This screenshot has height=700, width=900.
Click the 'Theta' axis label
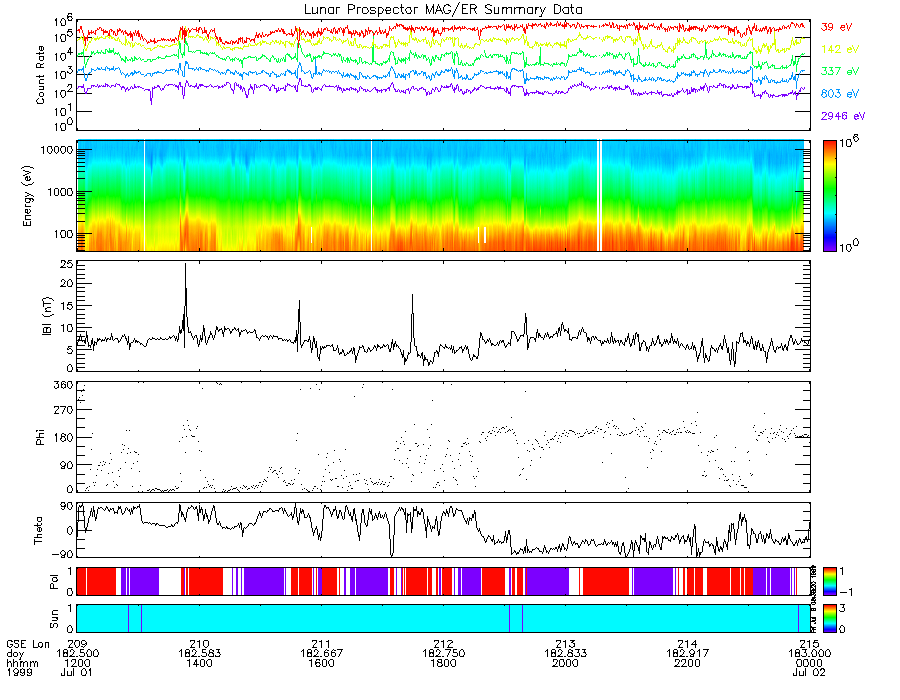[x=38, y=531]
